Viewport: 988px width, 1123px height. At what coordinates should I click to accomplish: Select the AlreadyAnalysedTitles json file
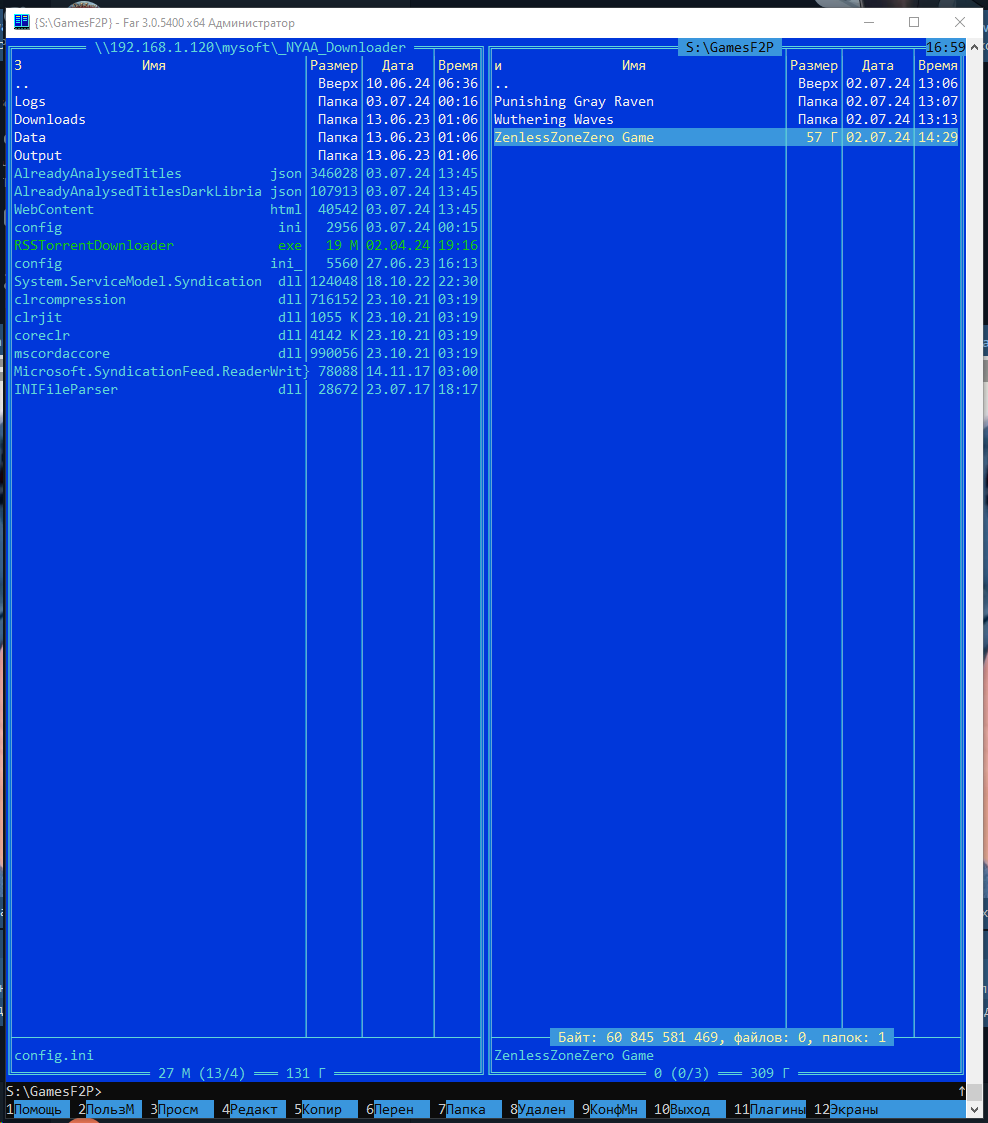coord(246,173)
